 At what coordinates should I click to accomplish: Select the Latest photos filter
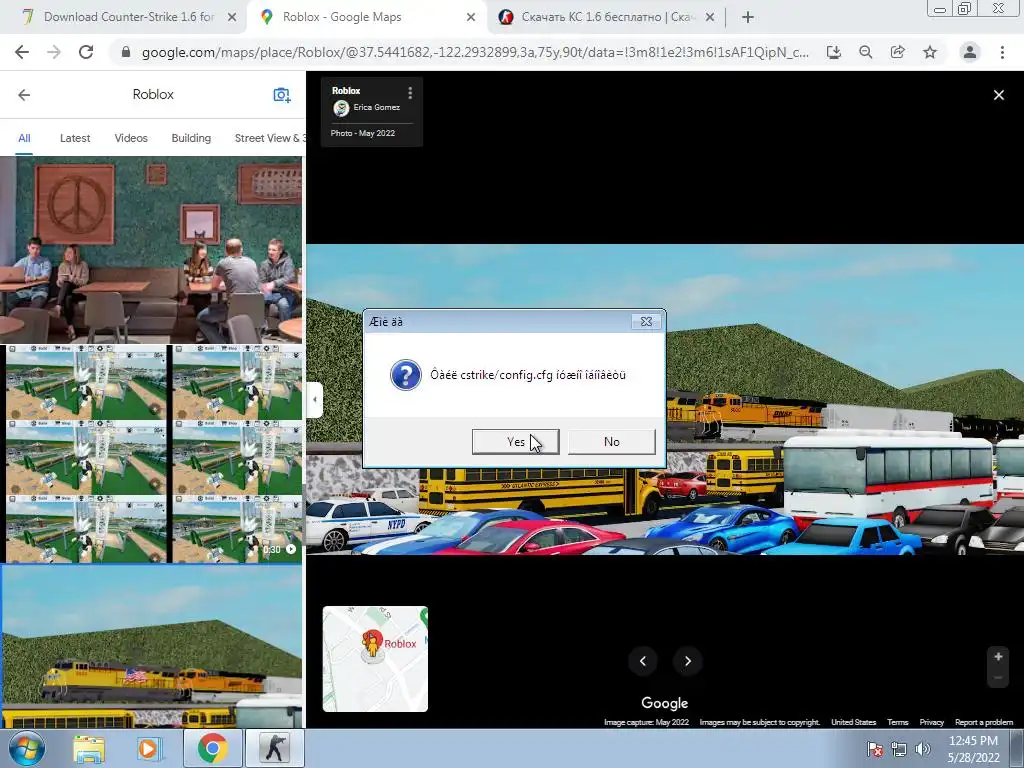75,138
